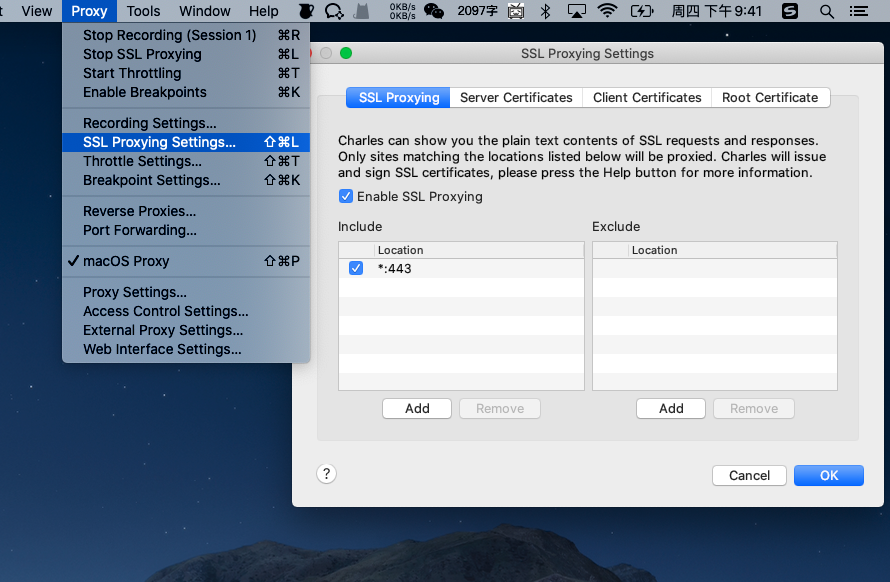Screen dimensions: 890x582
Task: Click Add under the Include list
Action: [x=417, y=408]
